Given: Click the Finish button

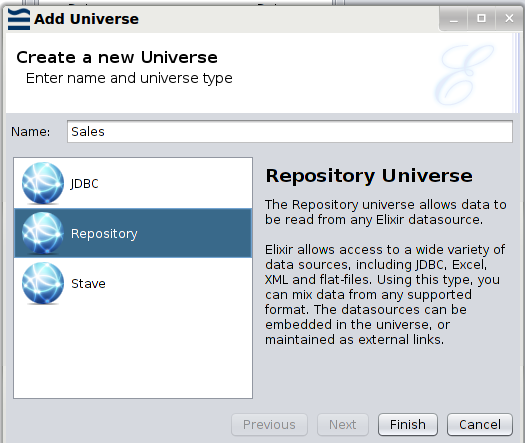Looking at the screenshot, I should tap(408, 425).
